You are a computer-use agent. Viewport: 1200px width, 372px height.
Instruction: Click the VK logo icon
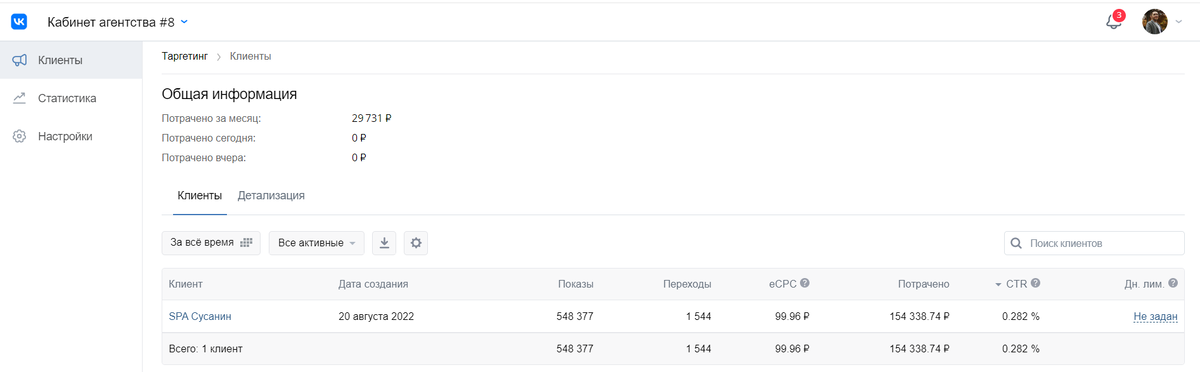[19, 21]
